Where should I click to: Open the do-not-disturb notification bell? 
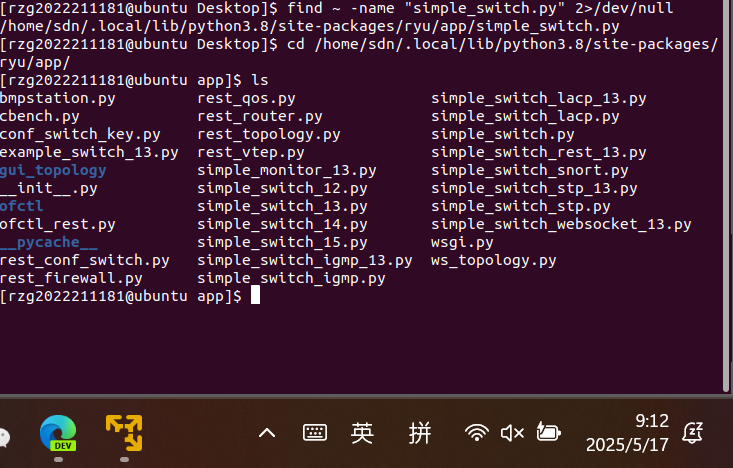point(692,433)
